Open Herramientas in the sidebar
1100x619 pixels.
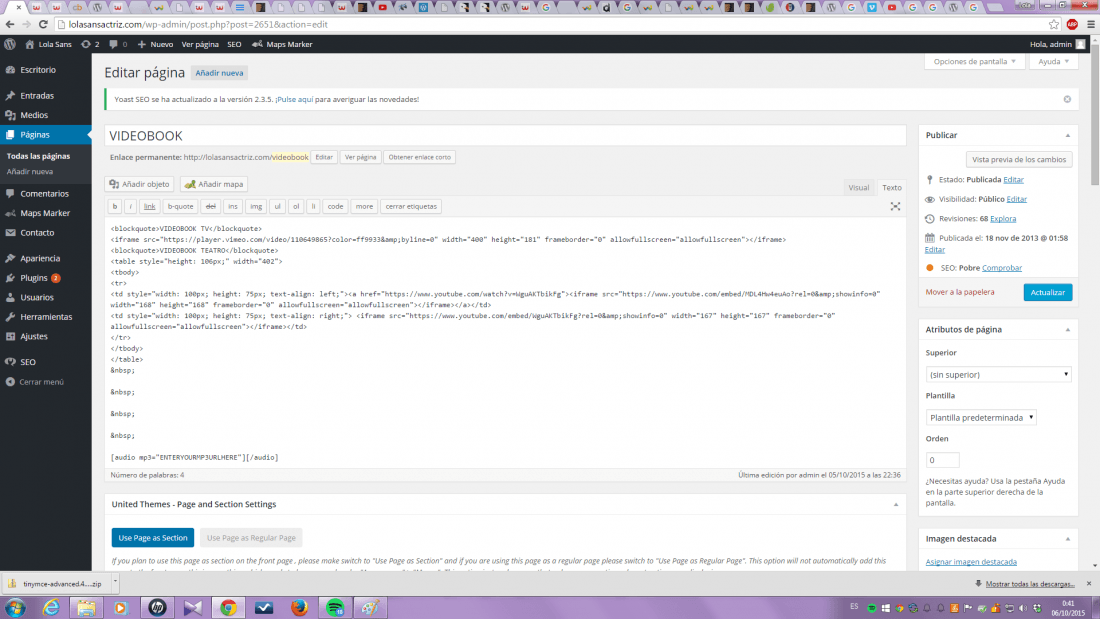click(46, 317)
